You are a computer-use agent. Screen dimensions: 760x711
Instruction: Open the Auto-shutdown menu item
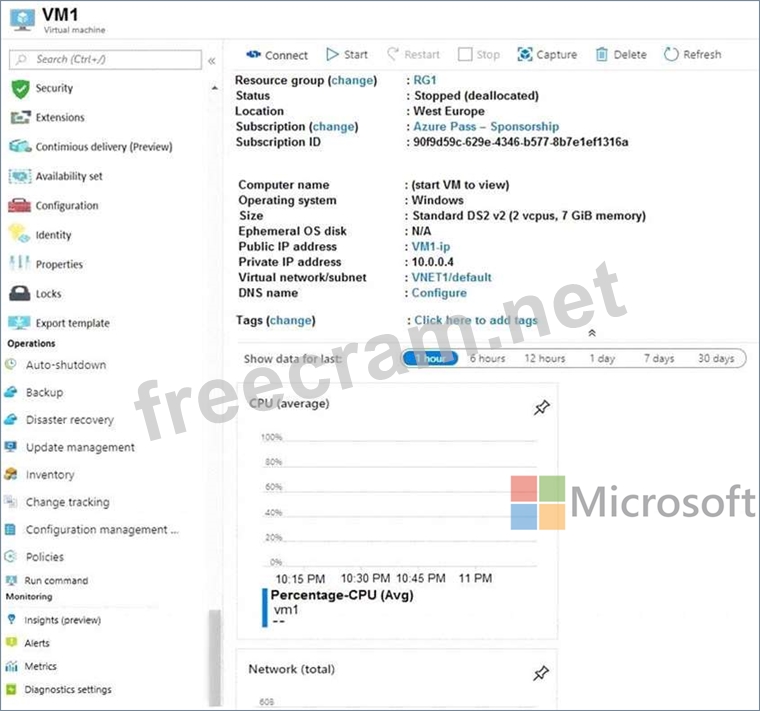[65, 365]
